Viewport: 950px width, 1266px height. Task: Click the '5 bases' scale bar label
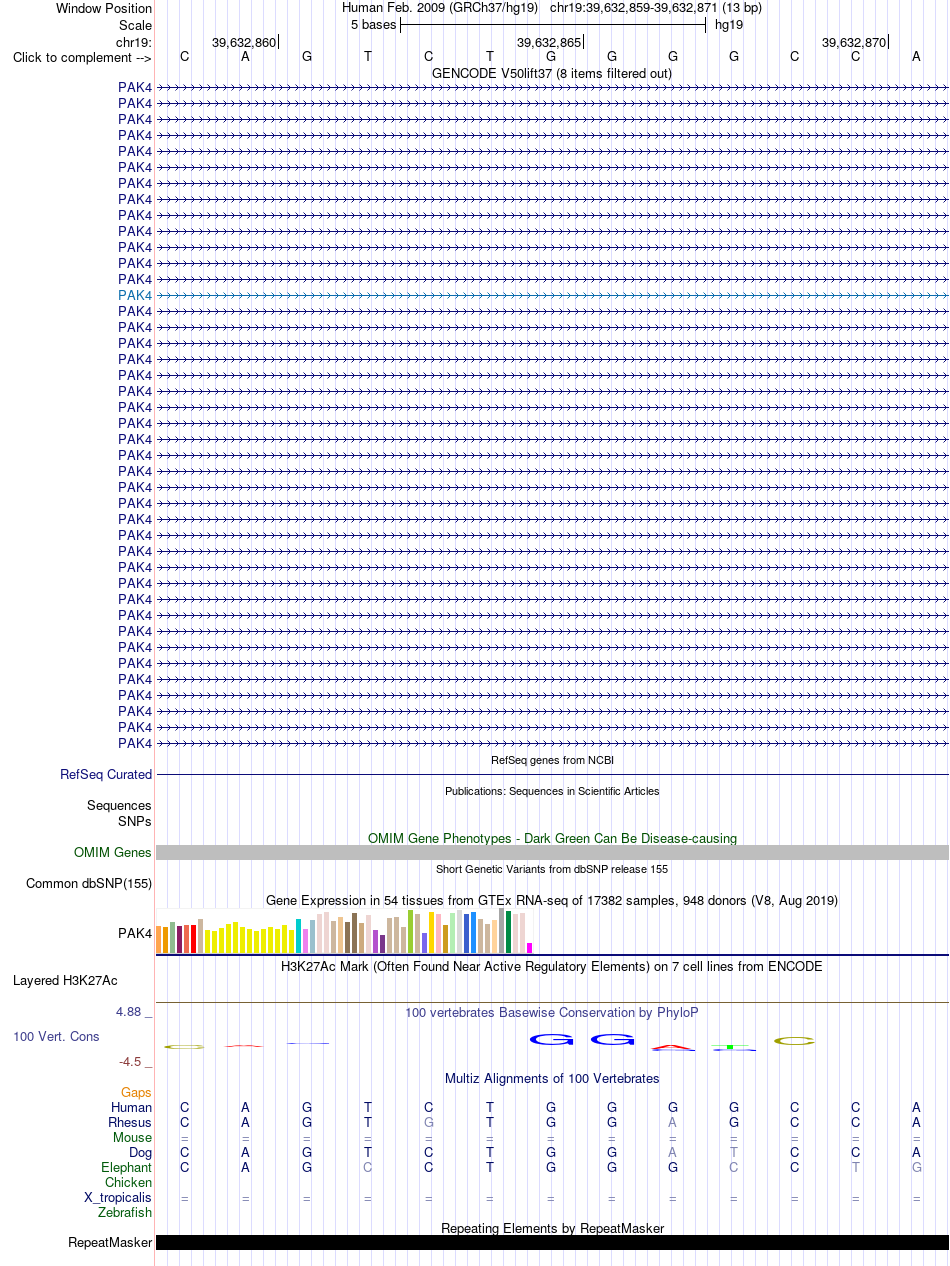point(373,25)
